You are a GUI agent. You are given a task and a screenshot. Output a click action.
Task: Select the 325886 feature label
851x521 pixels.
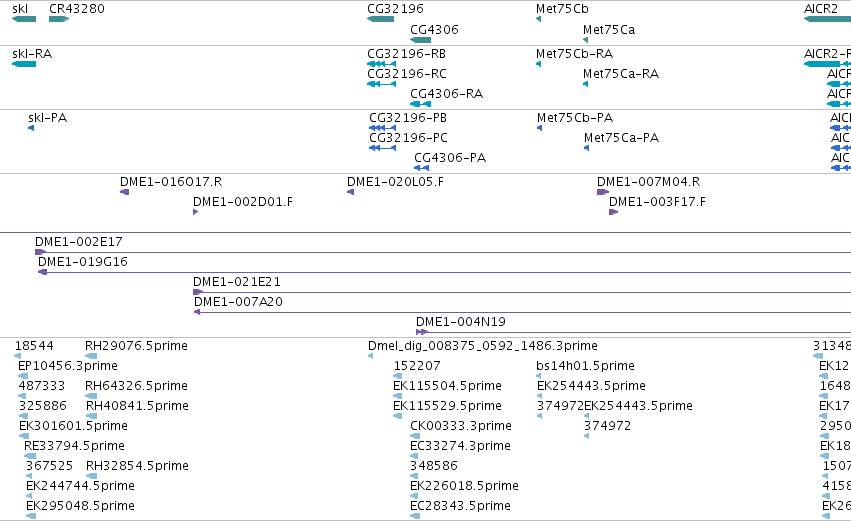(x=43, y=406)
